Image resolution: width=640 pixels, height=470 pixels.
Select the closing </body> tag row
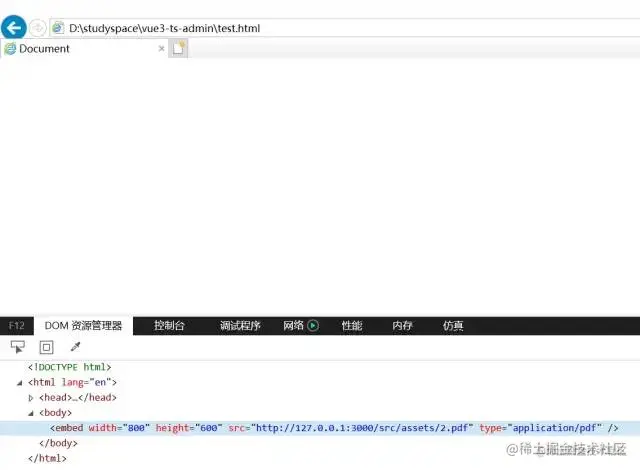coord(58,443)
